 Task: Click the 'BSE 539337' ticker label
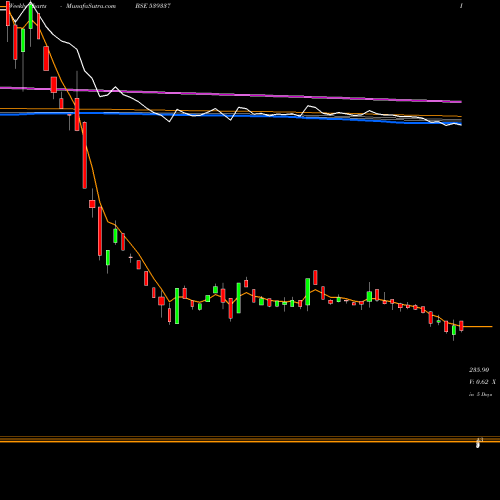click(153, 6)
